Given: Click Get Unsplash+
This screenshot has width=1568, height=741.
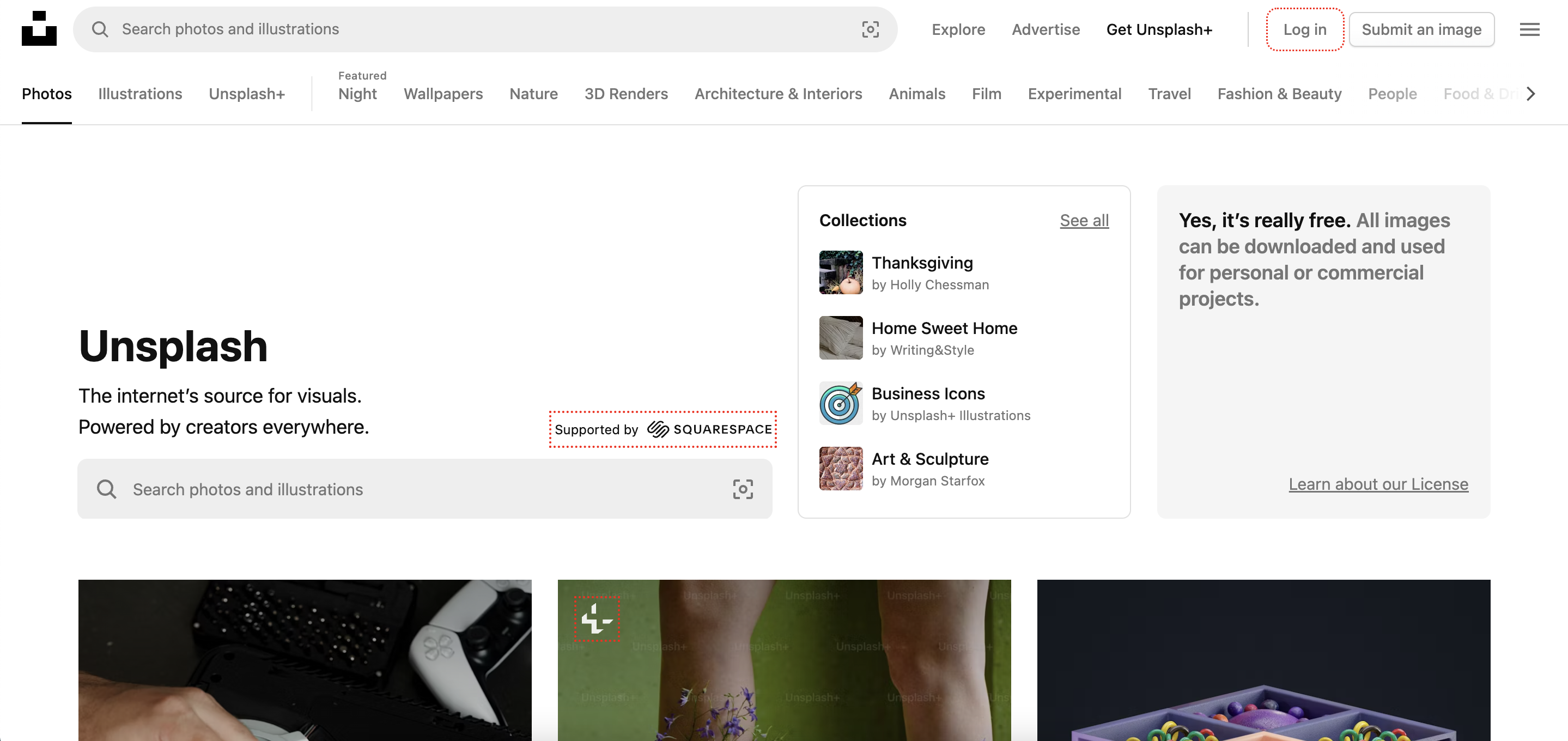Looking at the screenshot, I should coord(1159,29).
